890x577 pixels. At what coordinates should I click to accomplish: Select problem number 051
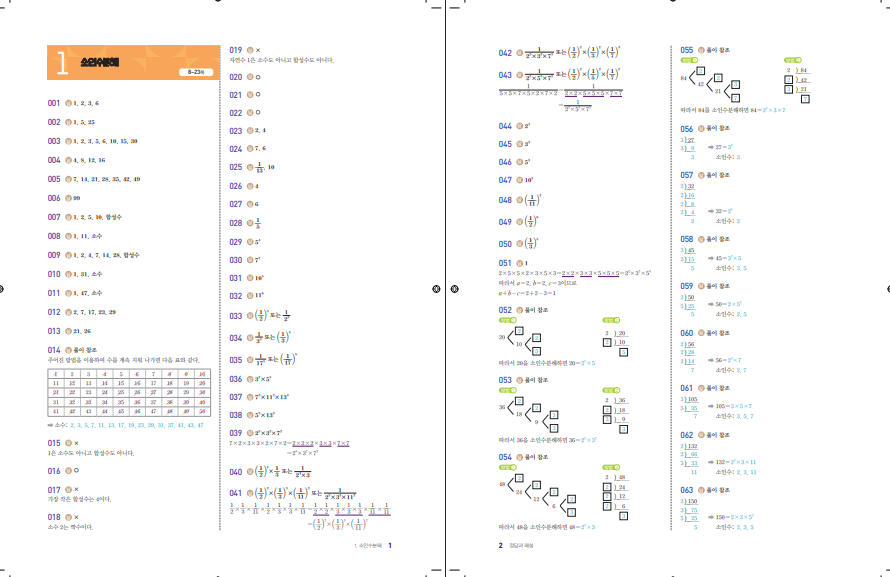(505, 262)
